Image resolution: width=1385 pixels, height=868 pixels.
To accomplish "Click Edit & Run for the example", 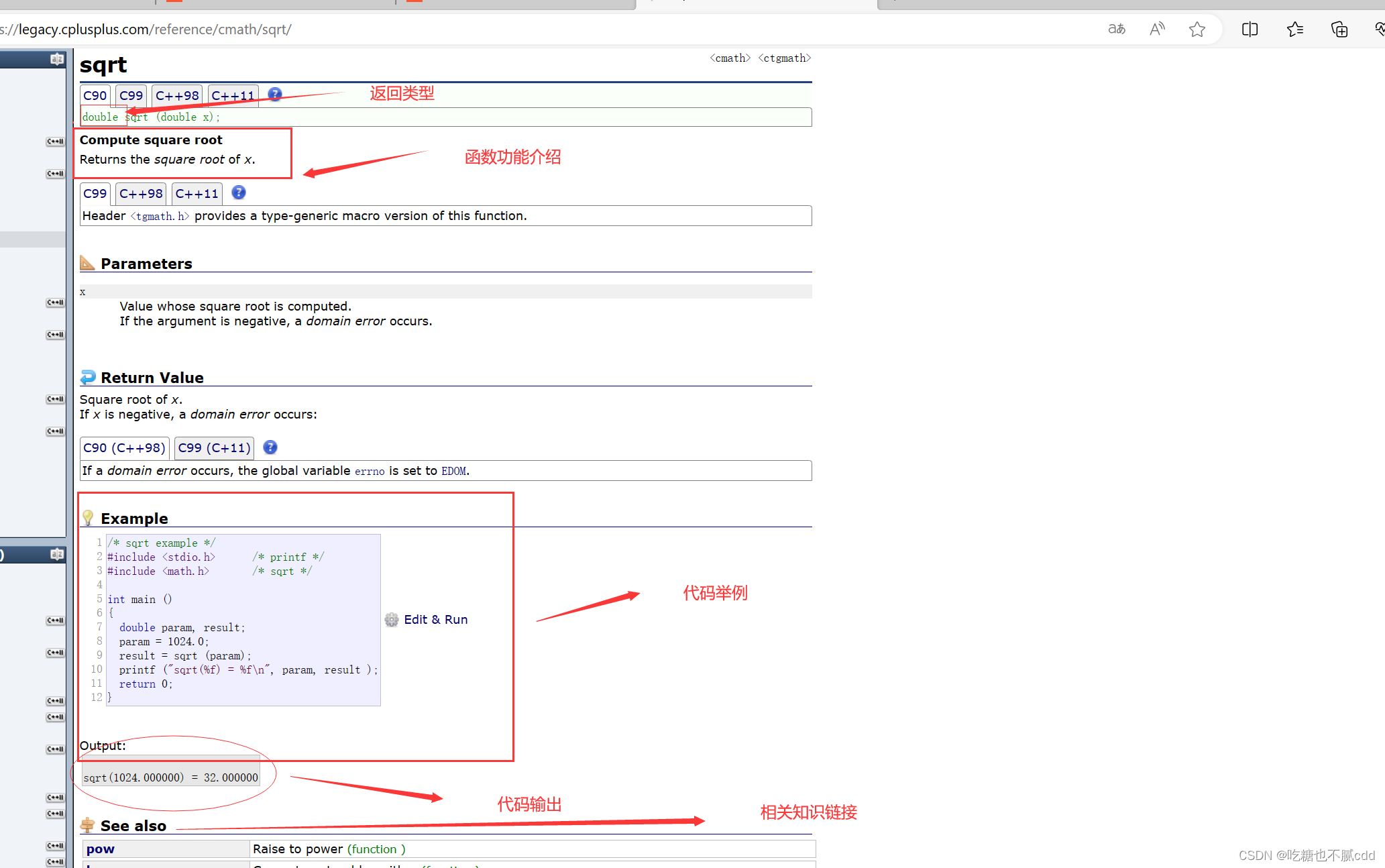I will pyautogui.click(x=436, y=620).
